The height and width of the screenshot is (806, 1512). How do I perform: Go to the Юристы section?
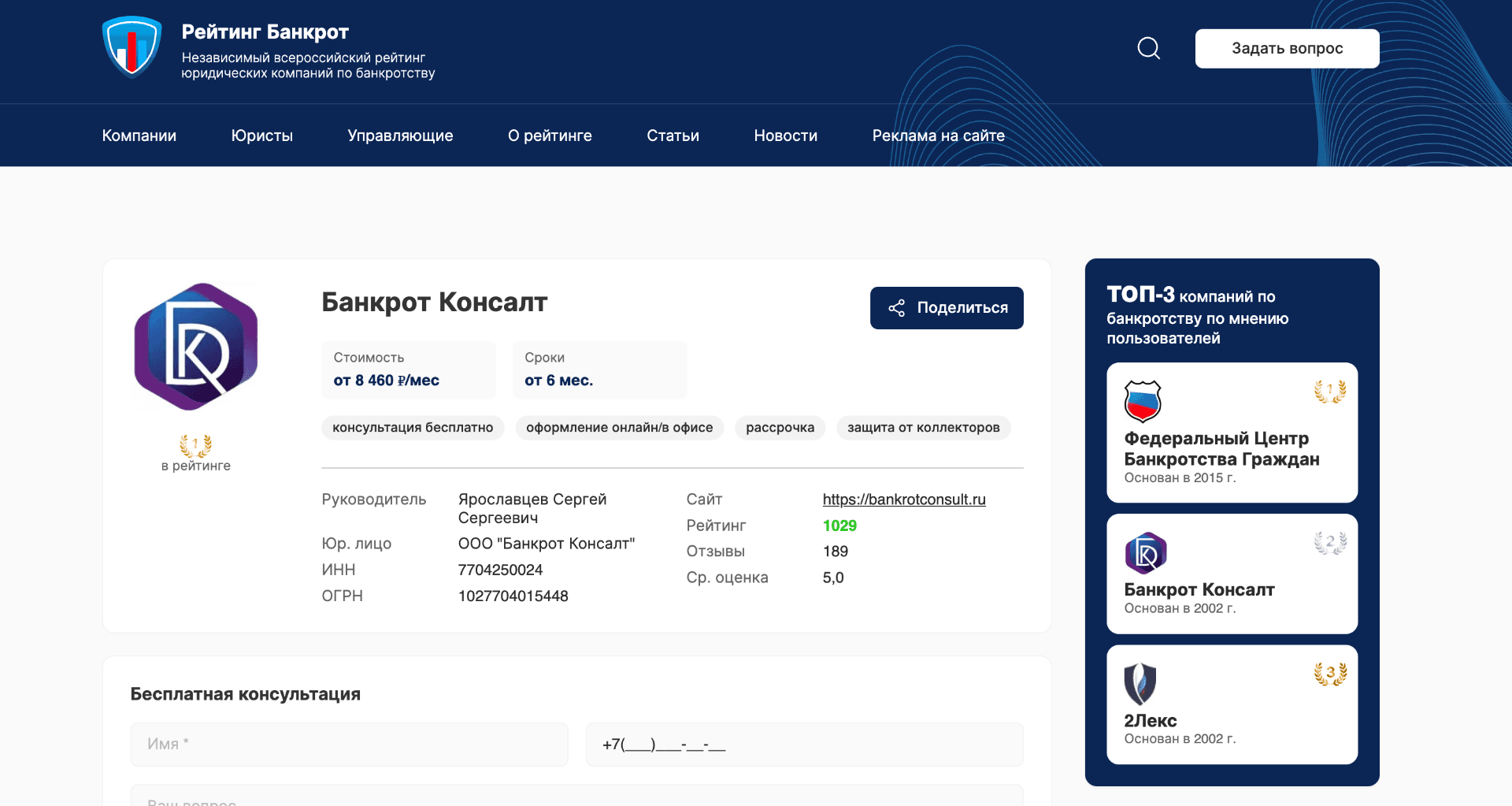click(262, 136)
